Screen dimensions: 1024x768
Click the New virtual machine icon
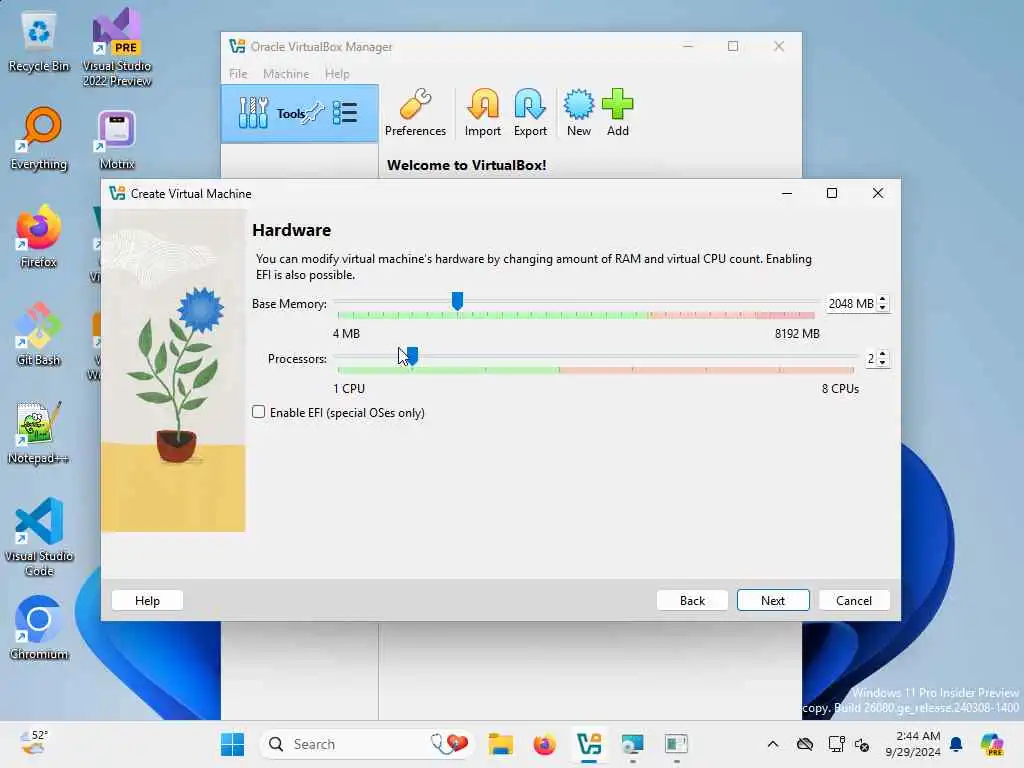(x=579, y=104)
